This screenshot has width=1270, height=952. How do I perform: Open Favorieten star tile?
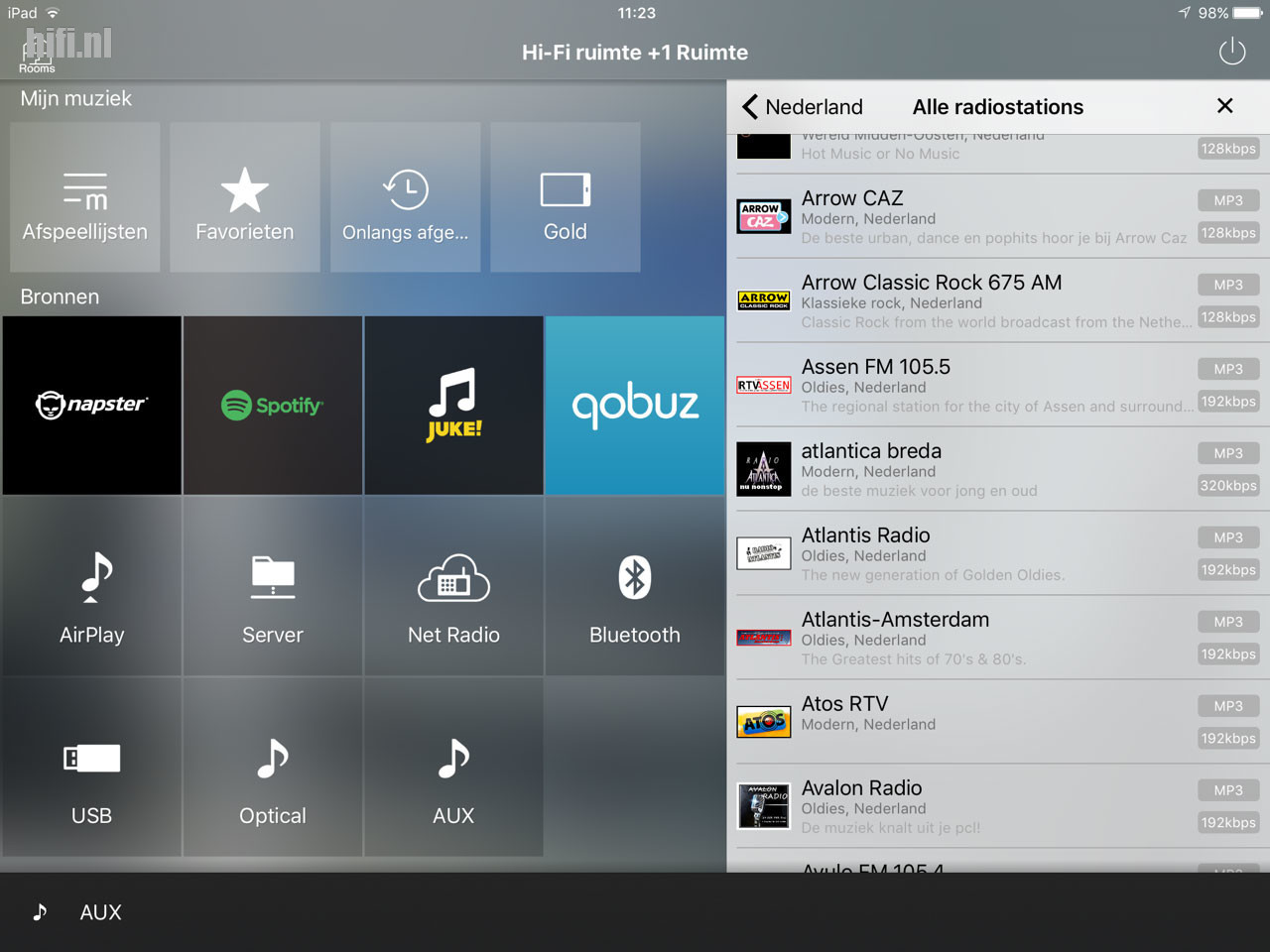point(245,197)
